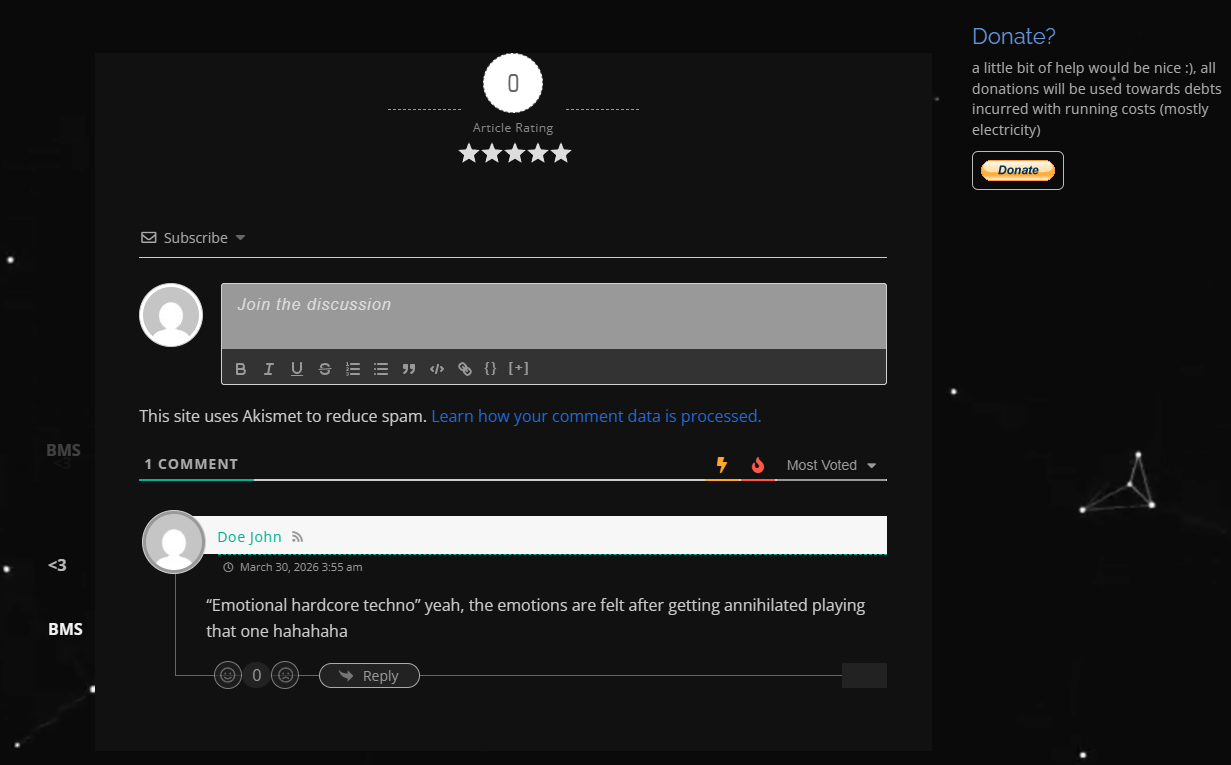Downvote the comment with the sad face
This screenshot has height=765, width=1231.
[x=285, y=676]
